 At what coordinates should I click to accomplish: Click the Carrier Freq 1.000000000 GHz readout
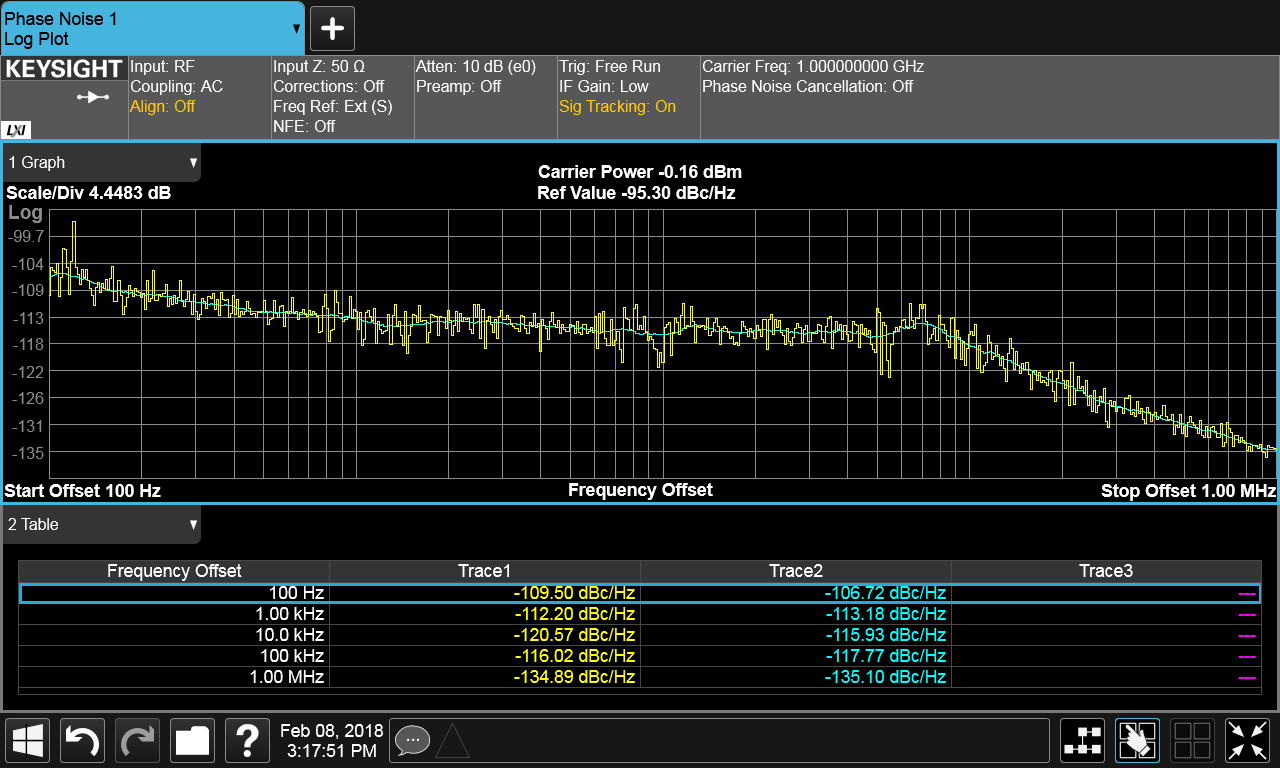click(812, 67)
